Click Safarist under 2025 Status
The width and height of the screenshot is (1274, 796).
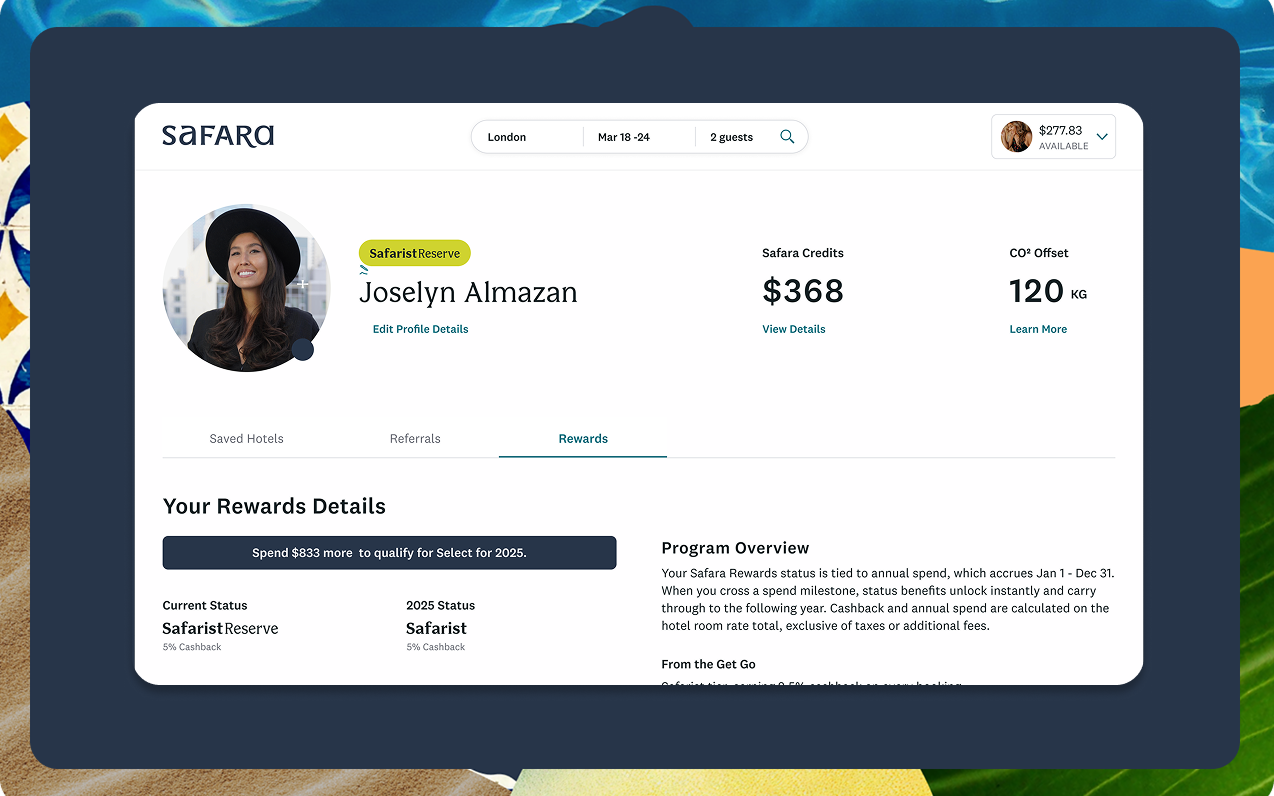click(436, 628)
